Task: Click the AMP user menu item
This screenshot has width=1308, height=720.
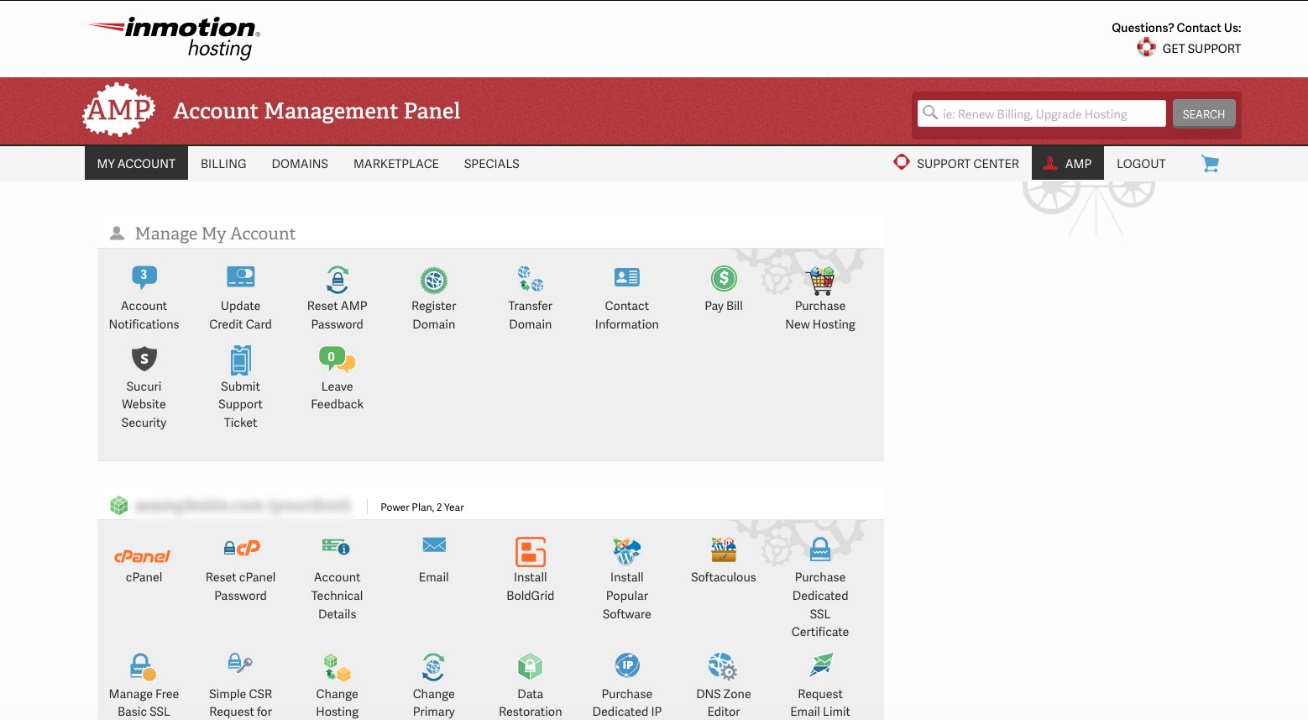Action: pos(1068,164)
